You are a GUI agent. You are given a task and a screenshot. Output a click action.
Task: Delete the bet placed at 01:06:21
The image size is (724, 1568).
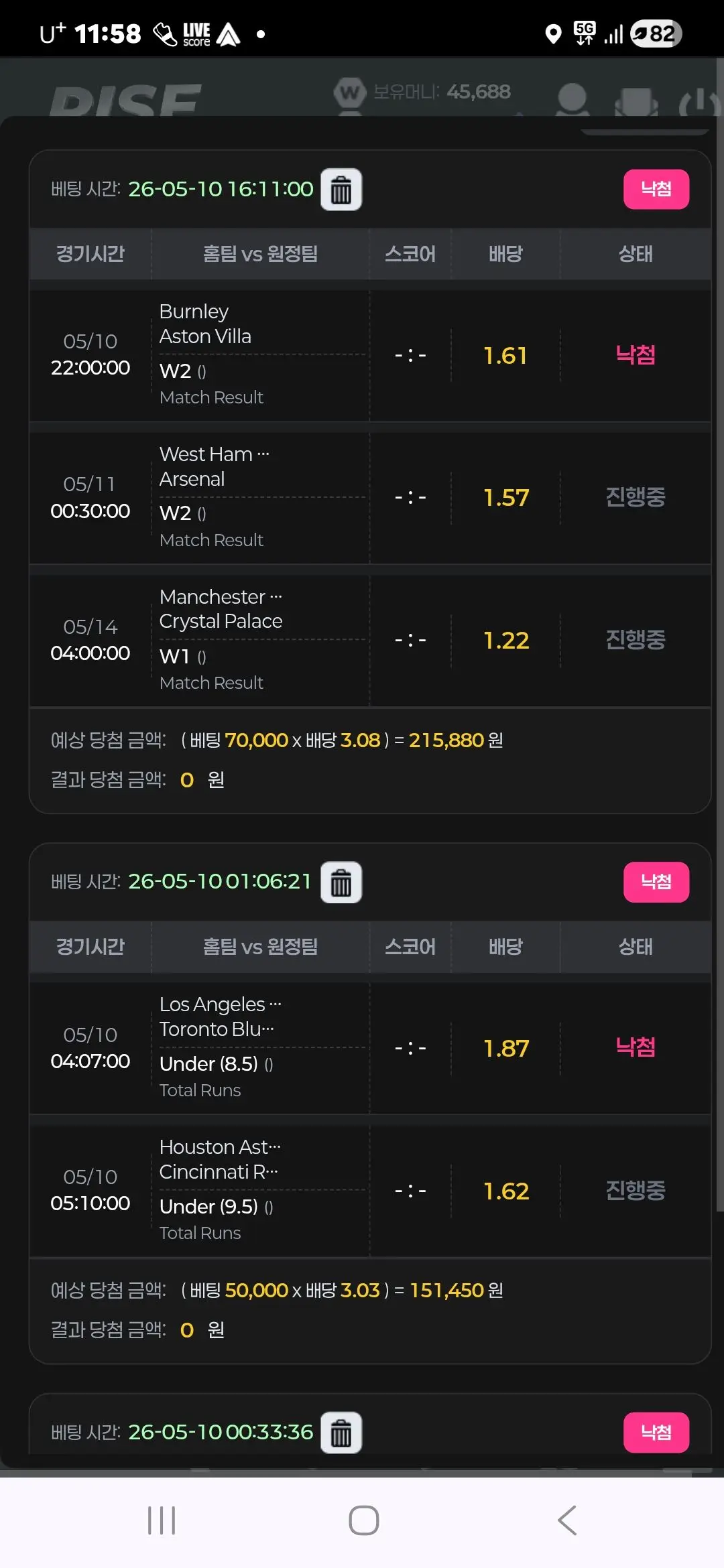pos(341,882)
